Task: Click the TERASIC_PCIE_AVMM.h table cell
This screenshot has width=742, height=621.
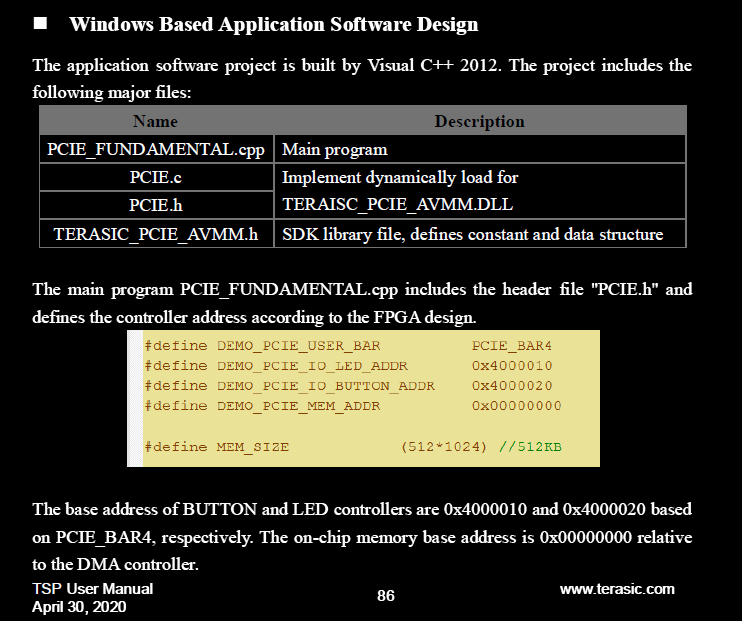Action: click(x=156, y=234)
